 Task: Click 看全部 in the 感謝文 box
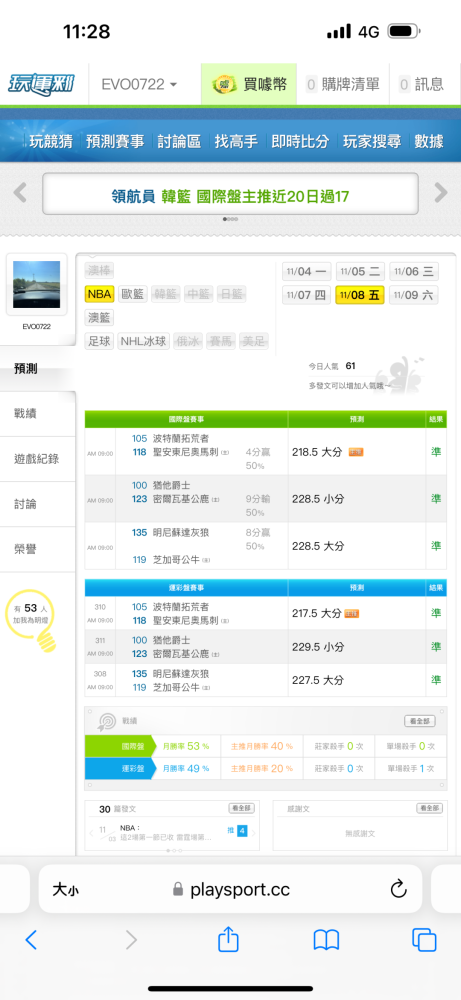pos(429,808)
